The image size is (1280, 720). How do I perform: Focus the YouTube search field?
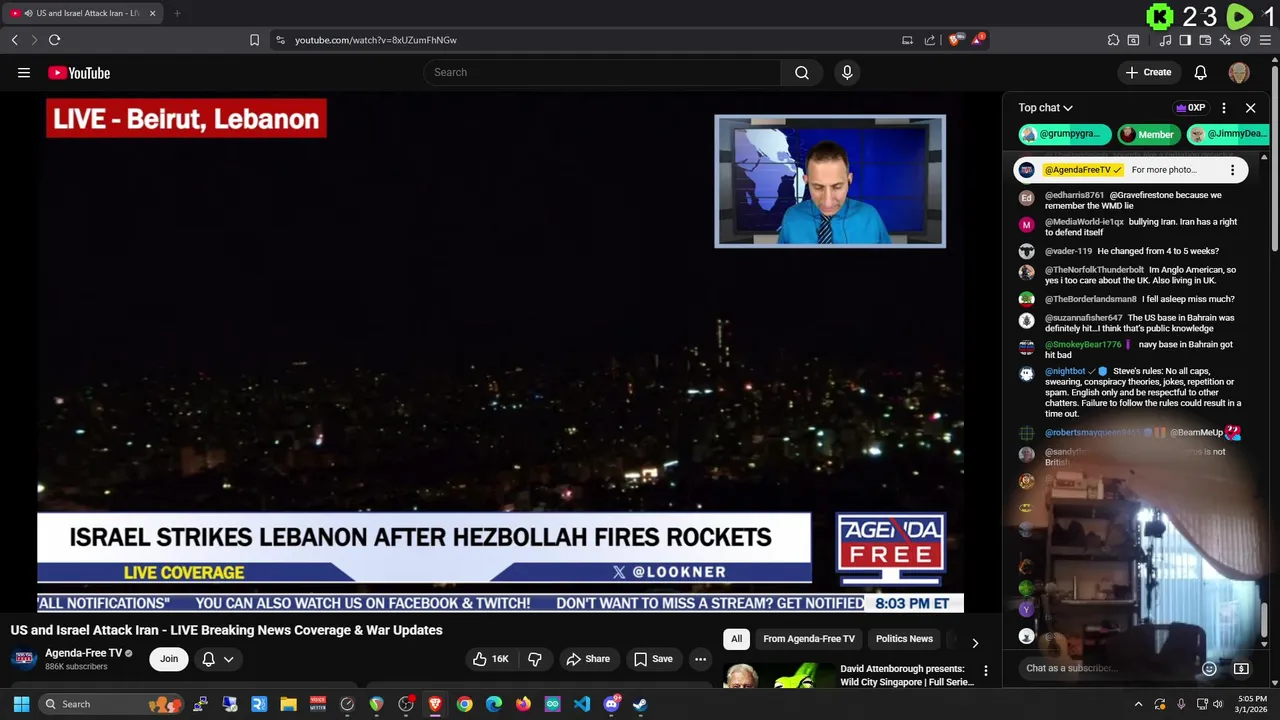pyautogui.click(x=602, y=72)
